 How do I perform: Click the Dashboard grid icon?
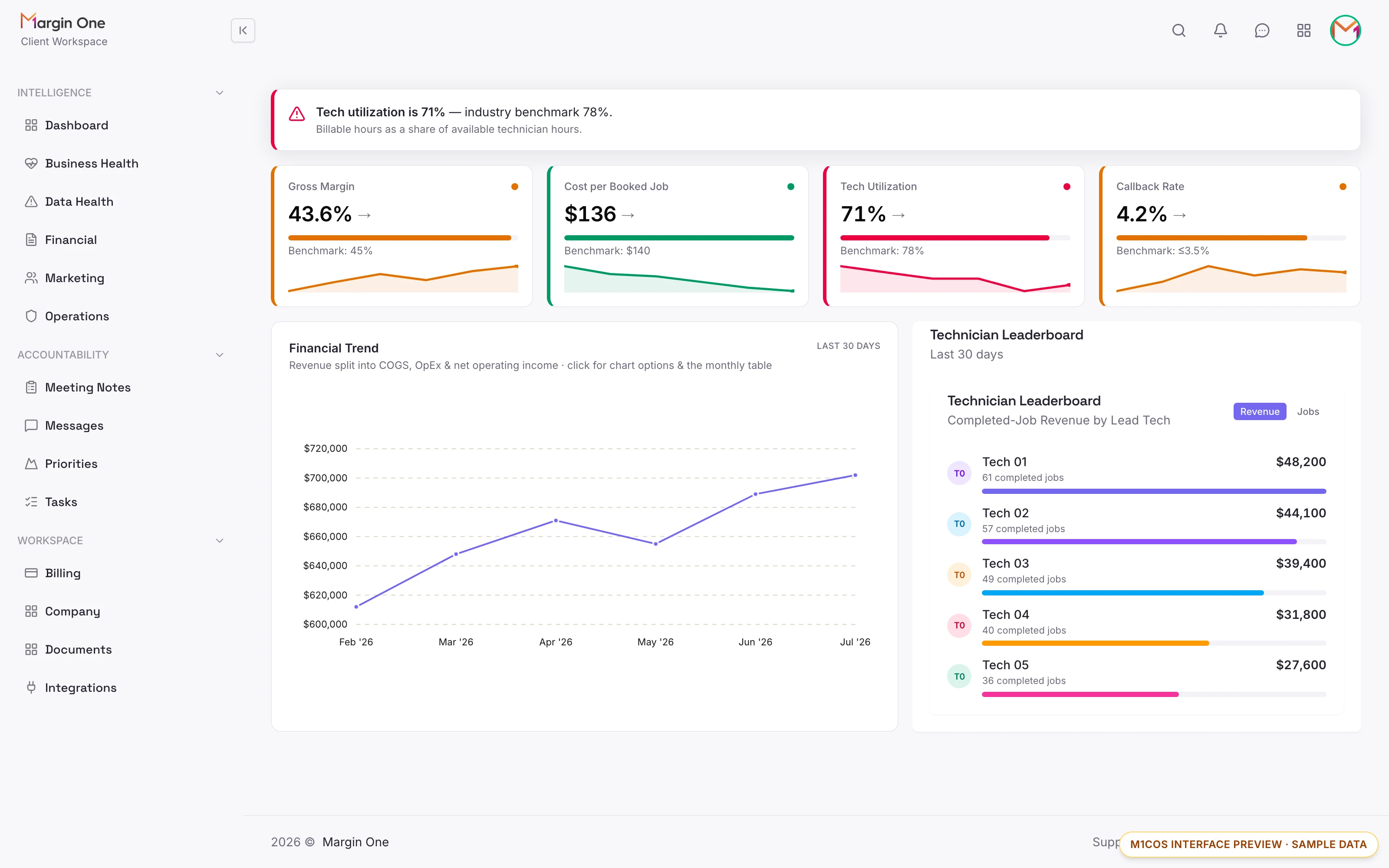(x=31, y=125)
